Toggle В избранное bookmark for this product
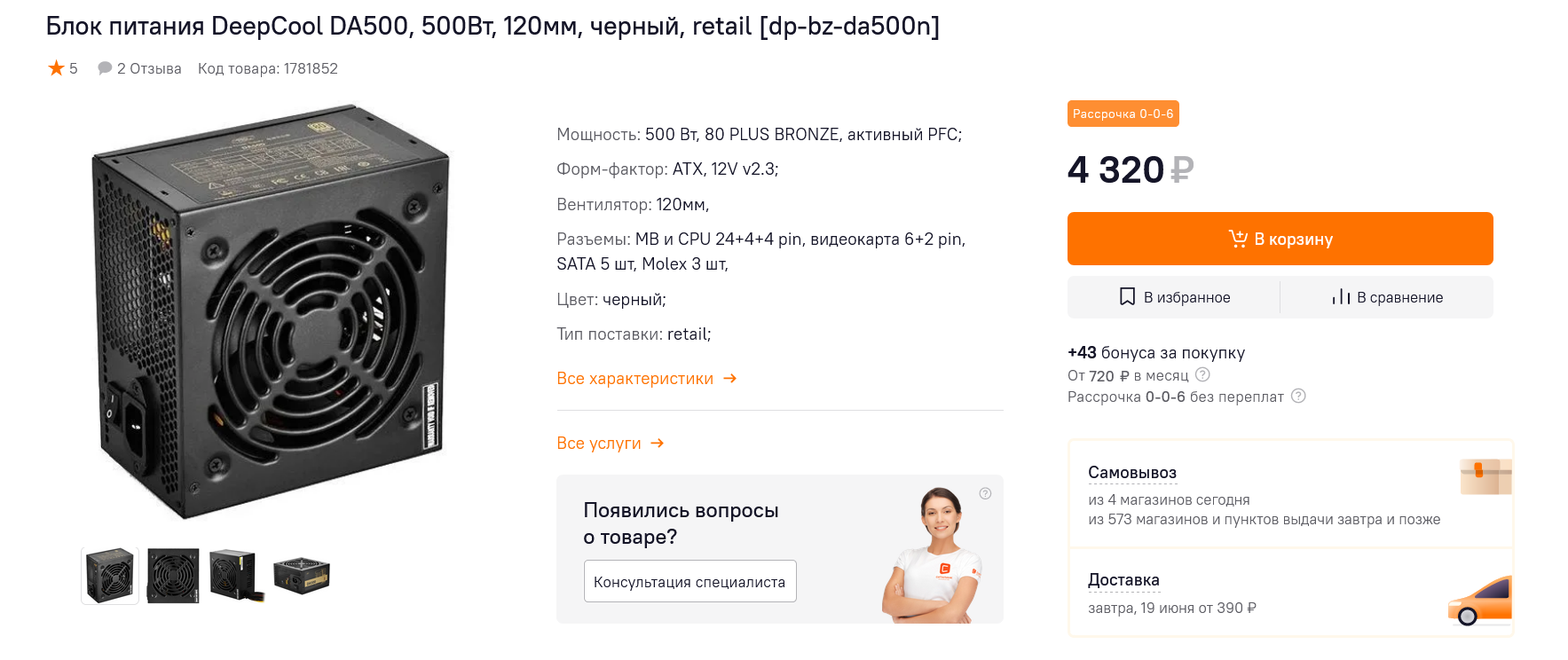This screenshot has width=1568, height=660. 1174,297
